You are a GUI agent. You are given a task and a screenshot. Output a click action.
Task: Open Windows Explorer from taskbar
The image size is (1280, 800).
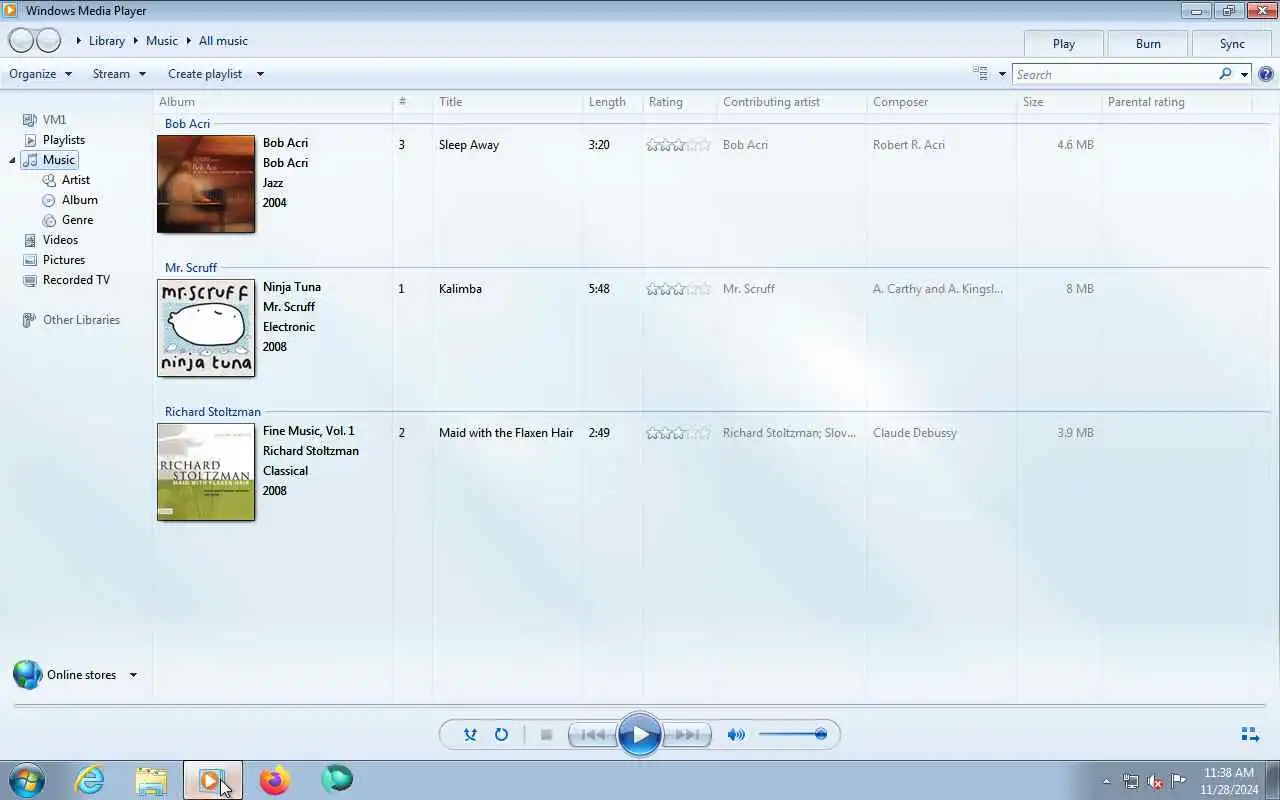tap(151, 780)
